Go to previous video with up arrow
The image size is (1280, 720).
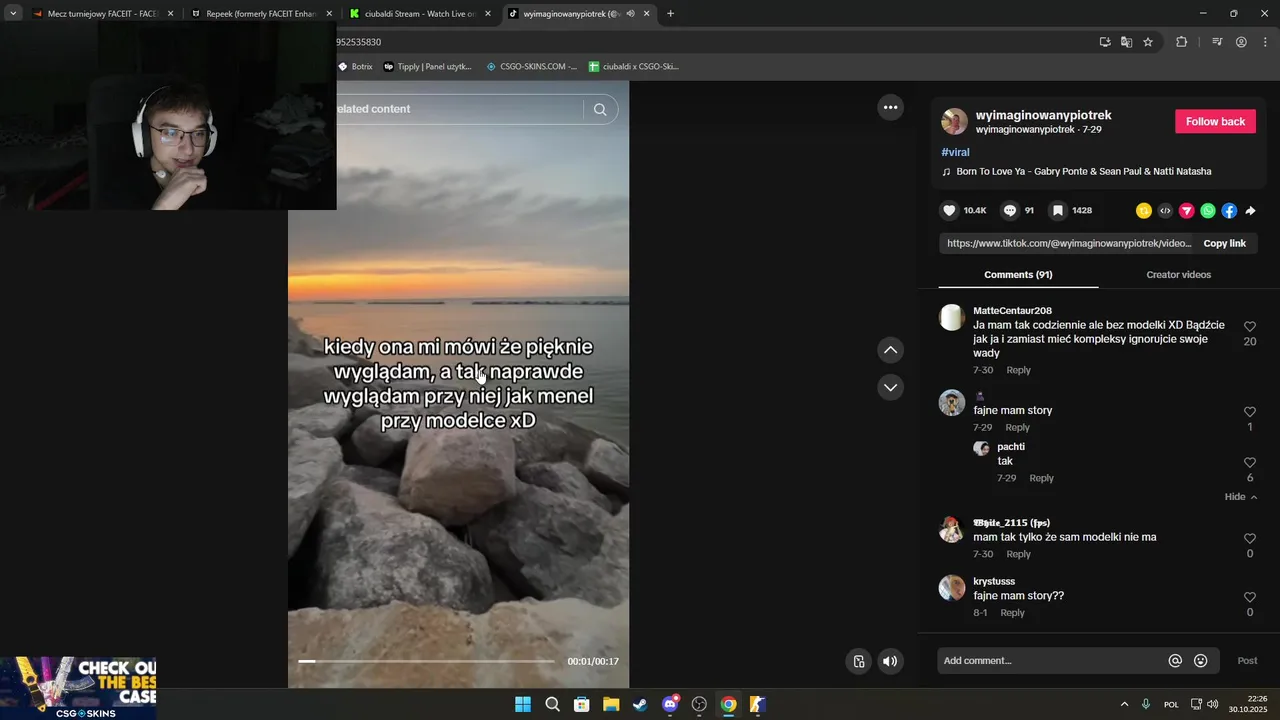tap(890, 350)
